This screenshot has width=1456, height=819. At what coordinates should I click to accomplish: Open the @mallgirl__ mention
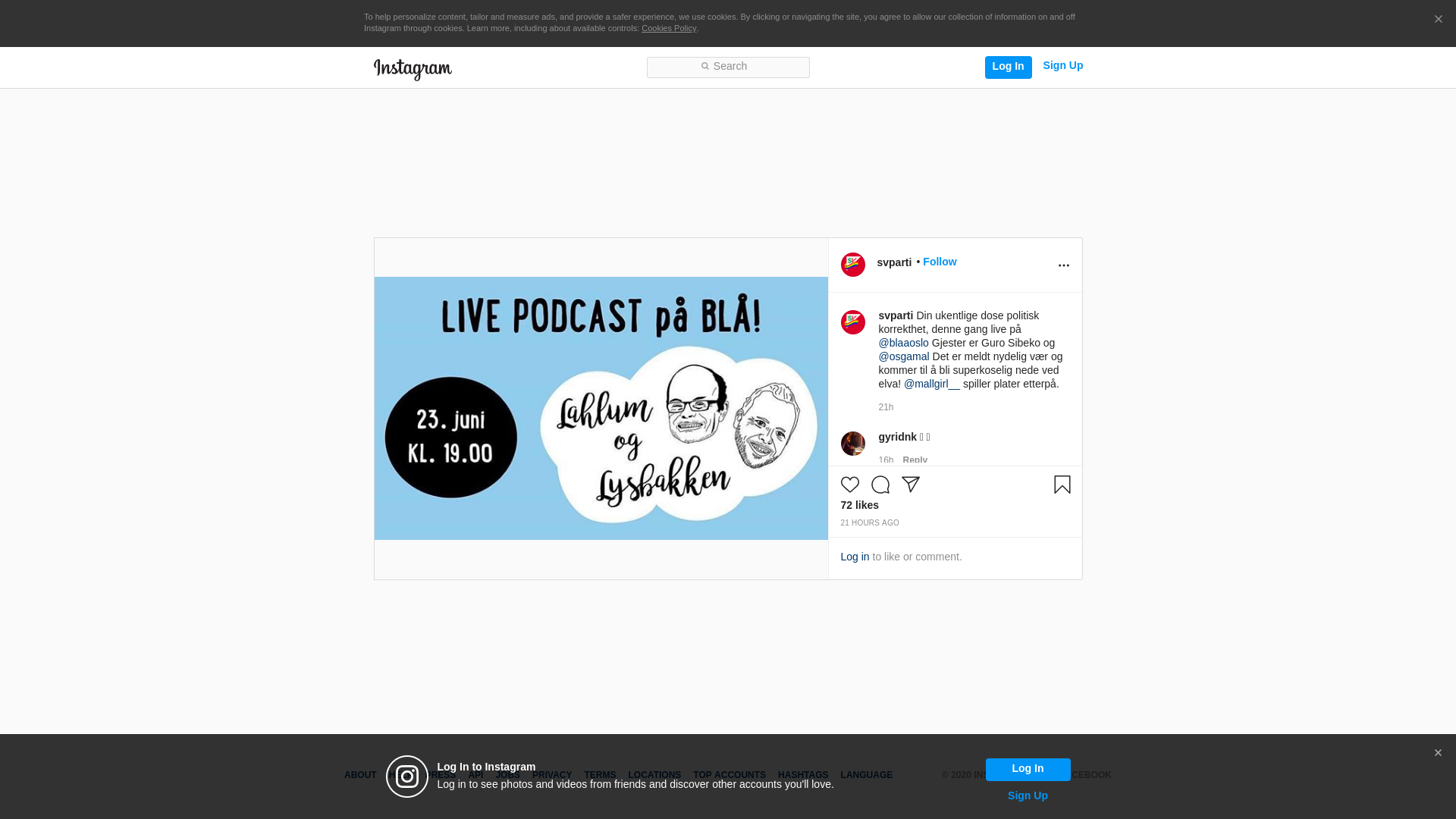point(931,384)
